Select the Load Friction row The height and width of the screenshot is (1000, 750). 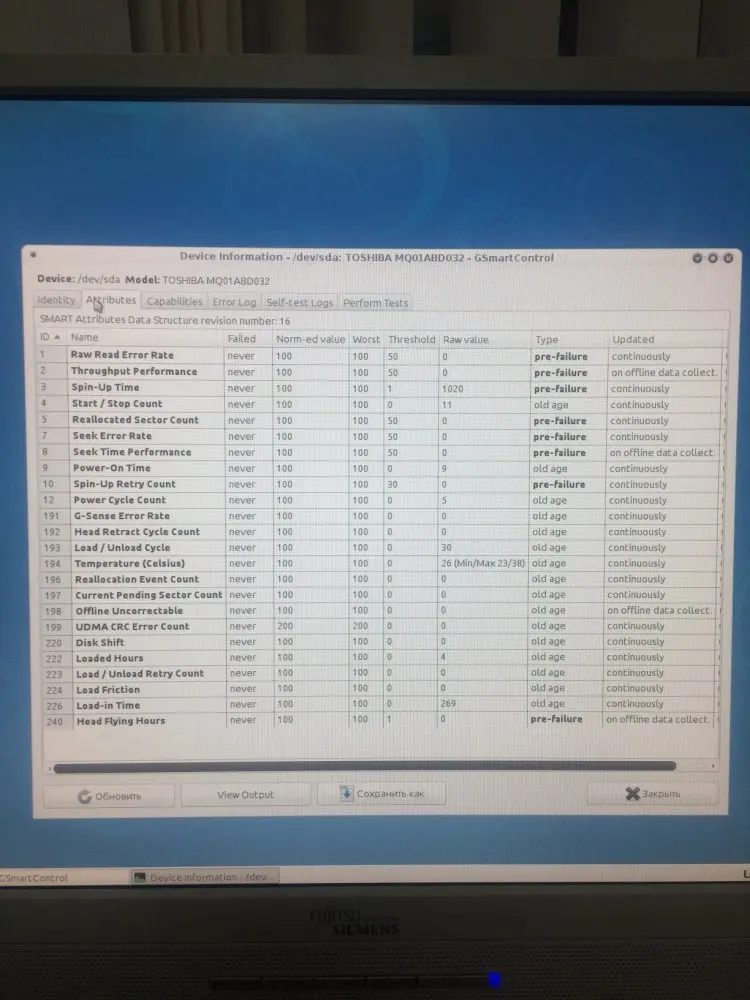coord(380,689)
